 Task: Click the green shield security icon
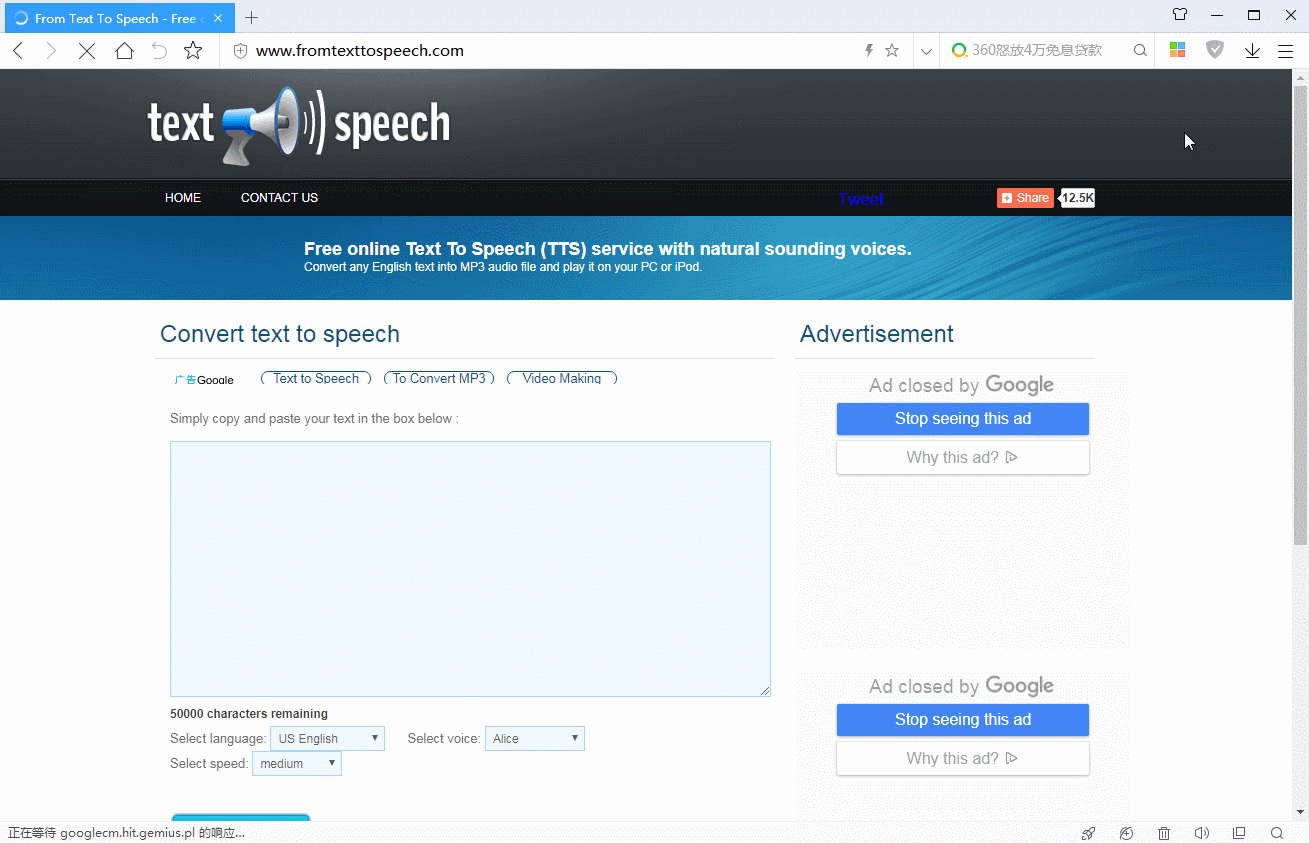coord(1215,50)
